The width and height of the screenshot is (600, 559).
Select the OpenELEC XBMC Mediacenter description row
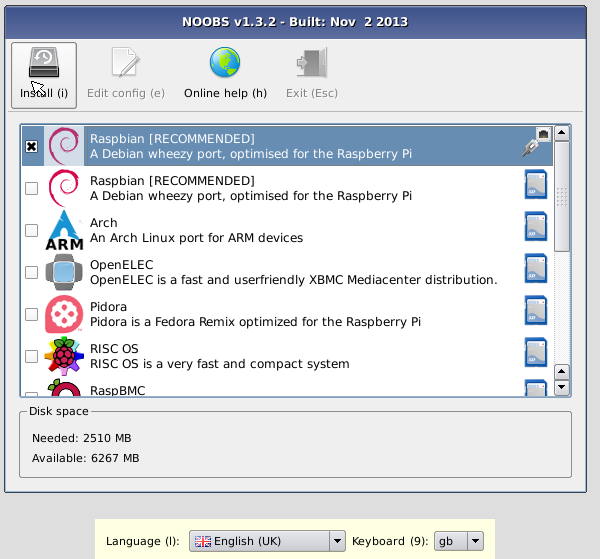point(287,272)
